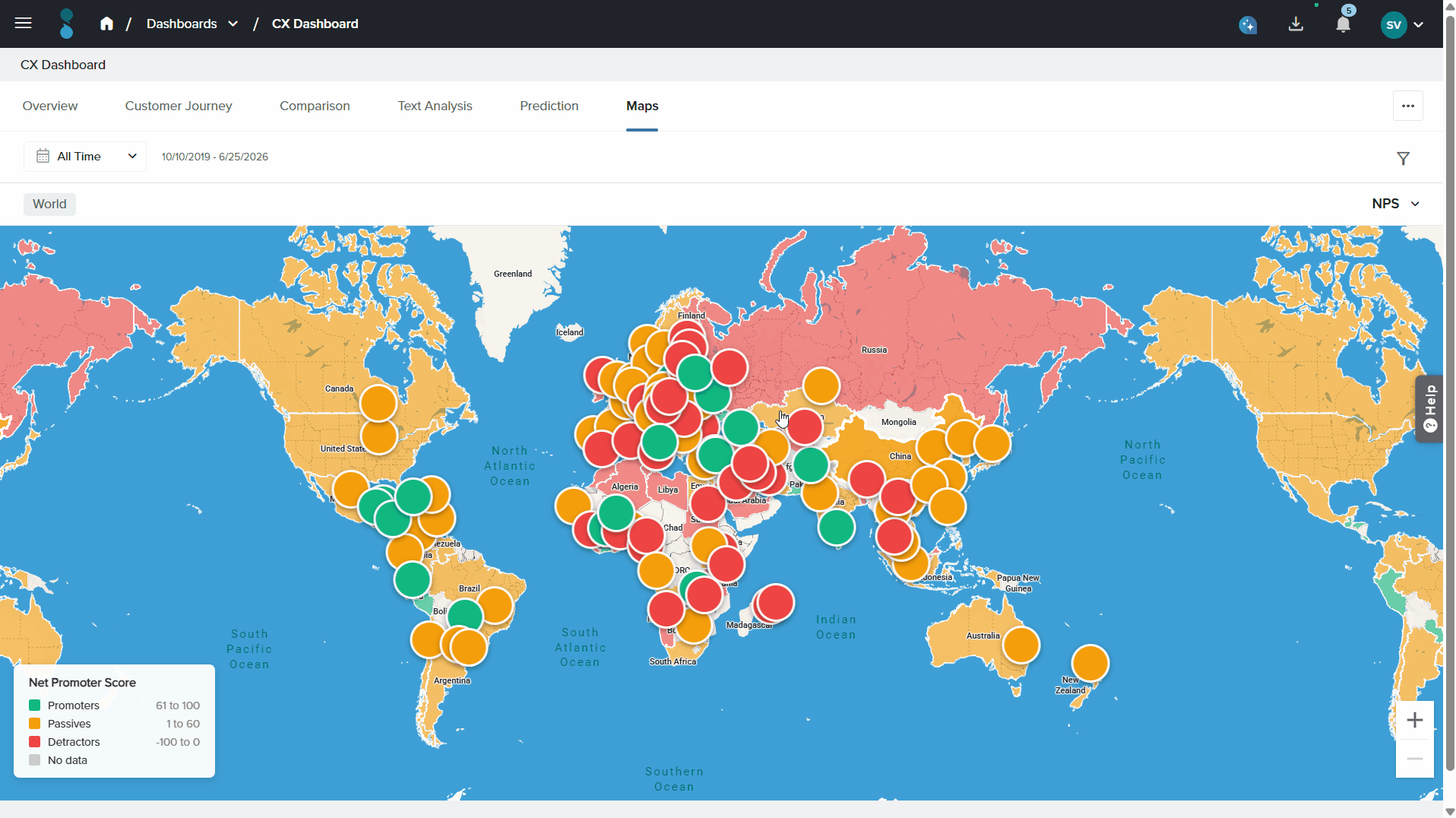Select the red marker east of Madagascar

[x=776, y=603]
